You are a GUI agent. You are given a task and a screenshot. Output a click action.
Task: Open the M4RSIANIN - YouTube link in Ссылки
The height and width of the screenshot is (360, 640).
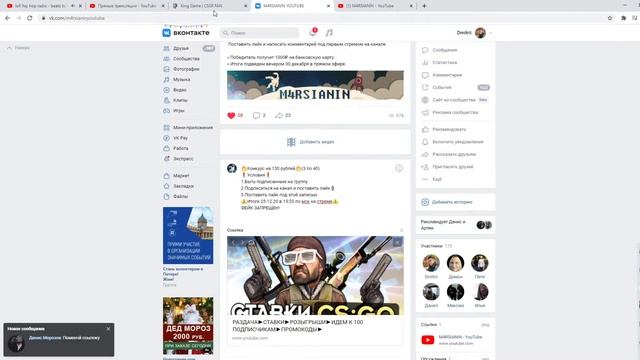[460, 337]
